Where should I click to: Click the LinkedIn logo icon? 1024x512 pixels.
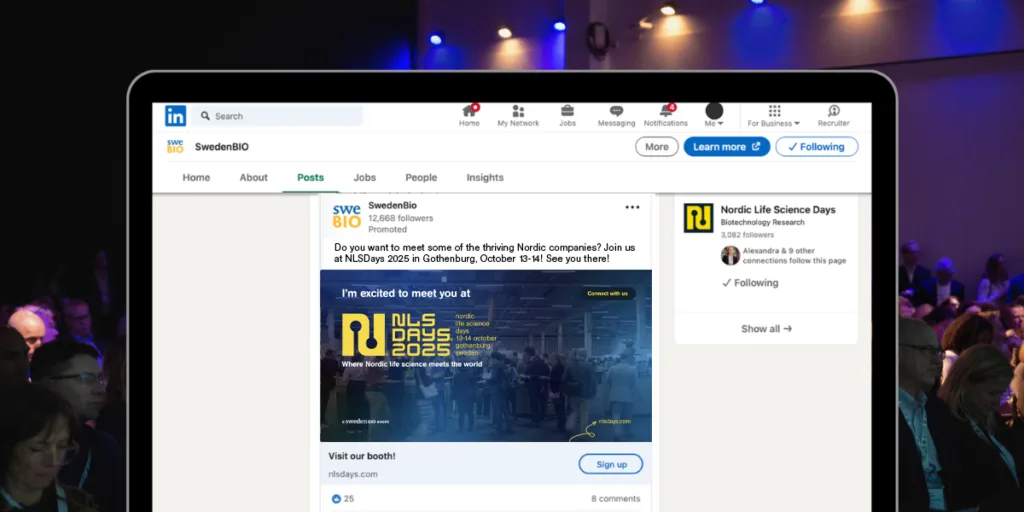tap(175, 116)
